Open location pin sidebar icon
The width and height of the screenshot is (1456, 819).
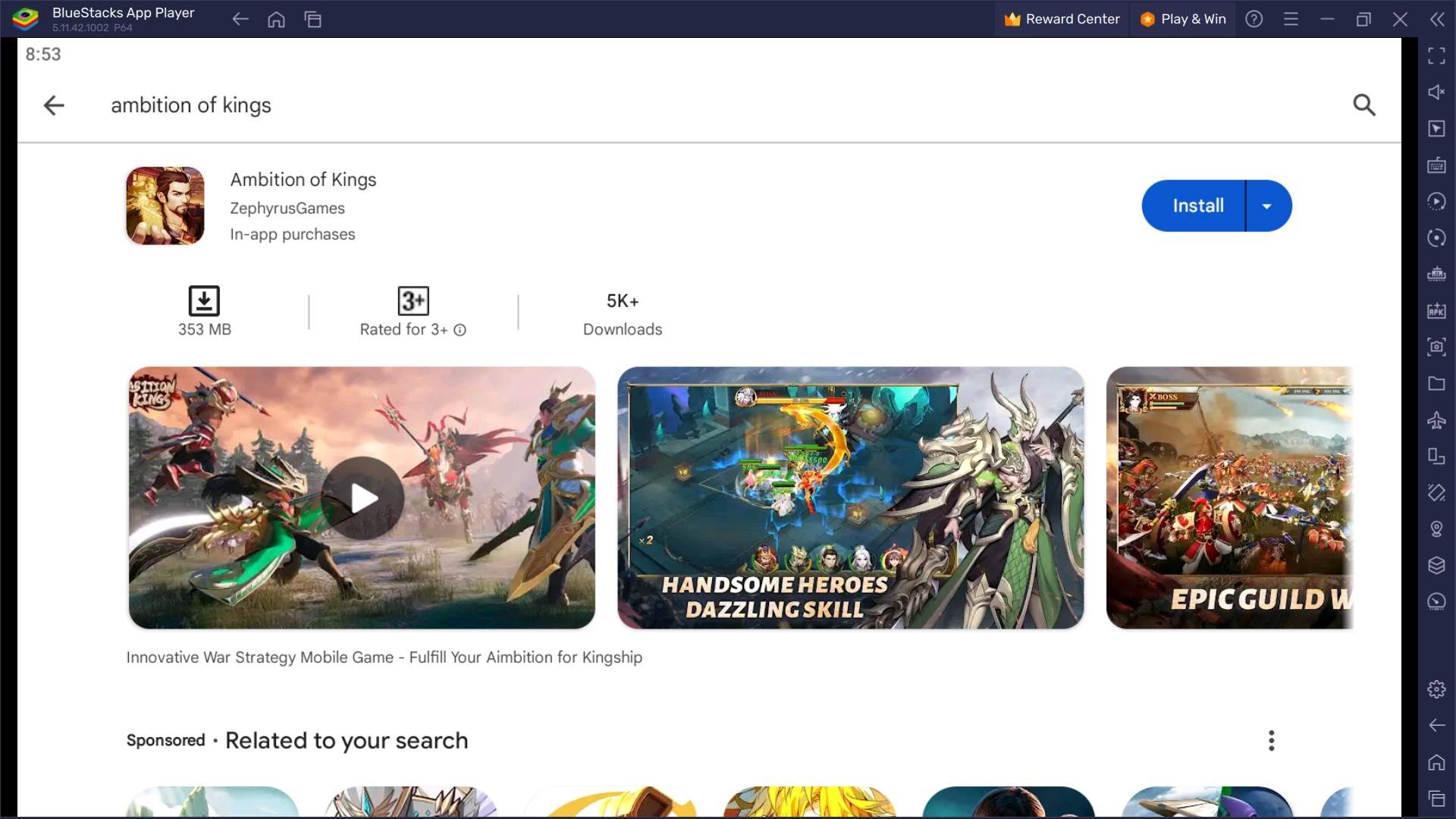point(1436,529)
